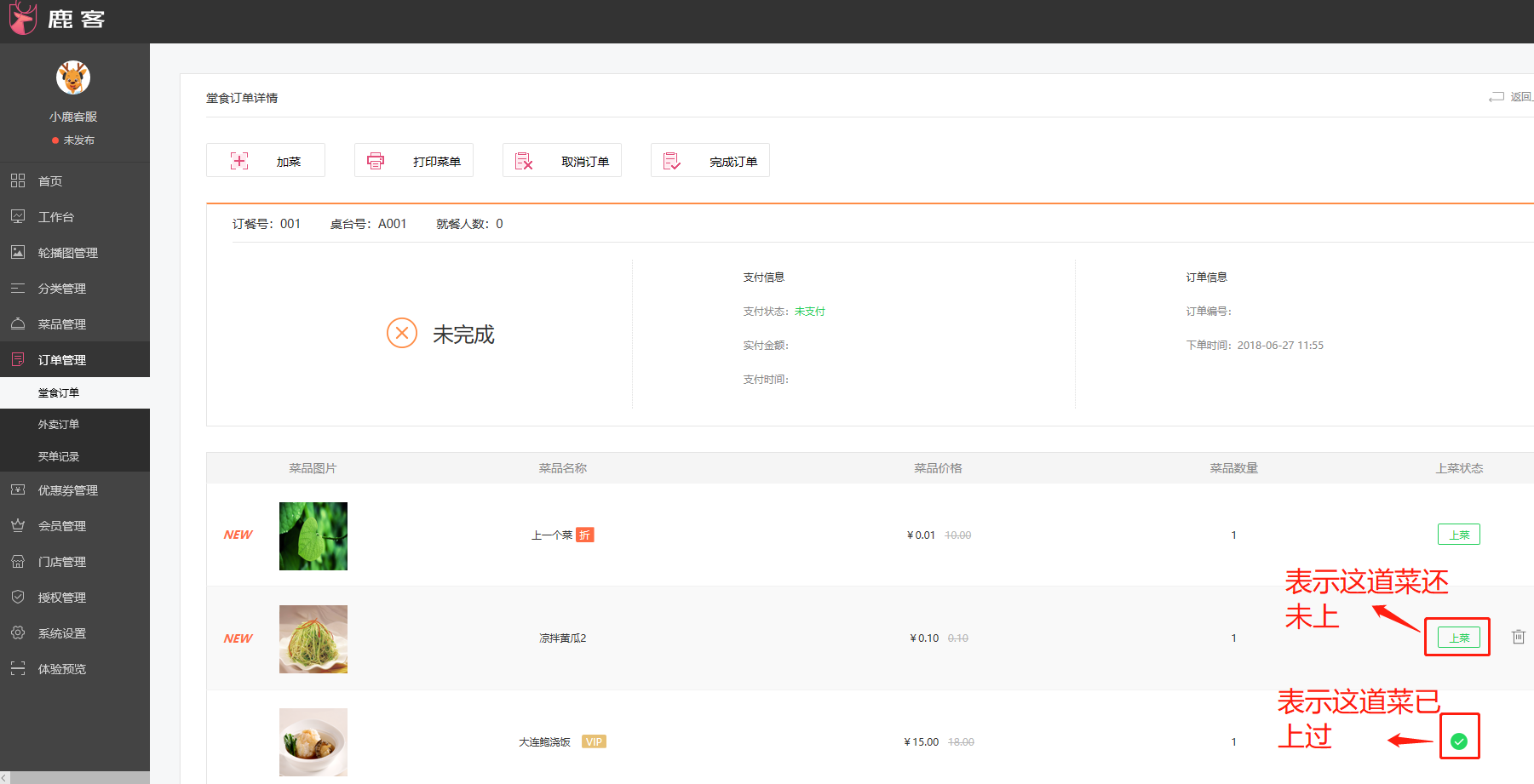Click the 分类管理 list icon

[18, 288]
